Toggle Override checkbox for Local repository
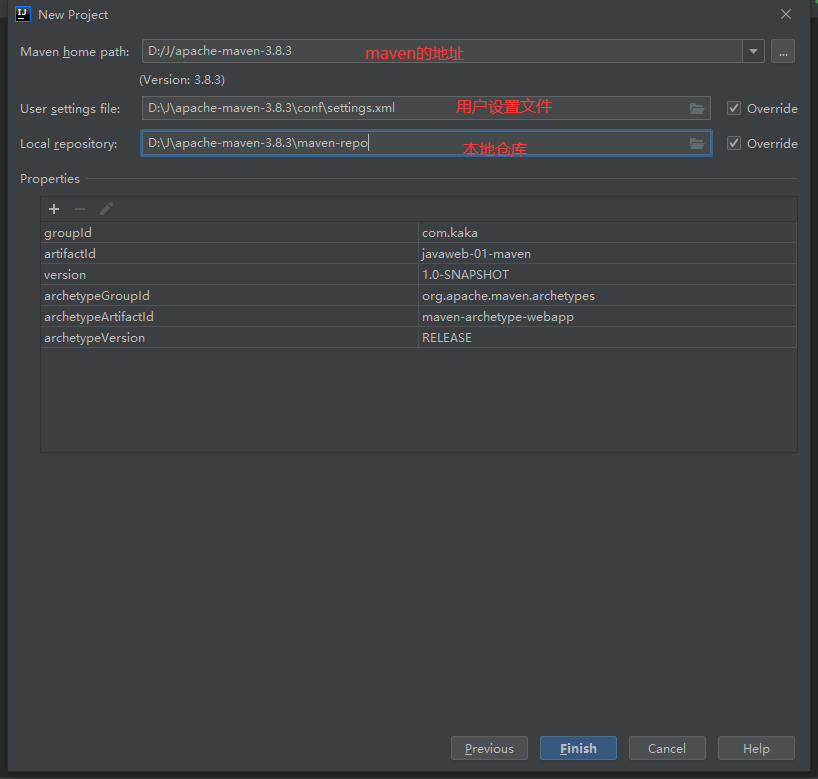The image size is (818, 779). [734, 143]
